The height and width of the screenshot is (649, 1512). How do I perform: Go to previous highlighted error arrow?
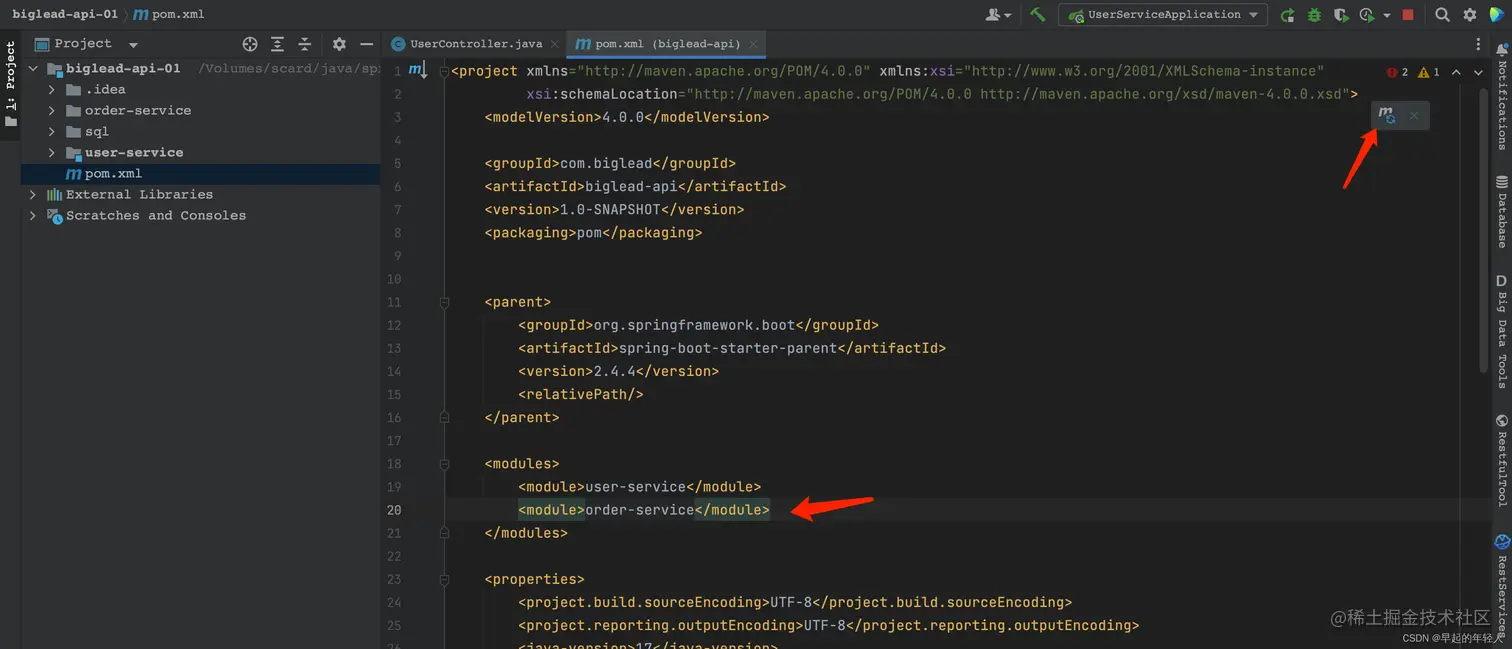(1456, 72)
